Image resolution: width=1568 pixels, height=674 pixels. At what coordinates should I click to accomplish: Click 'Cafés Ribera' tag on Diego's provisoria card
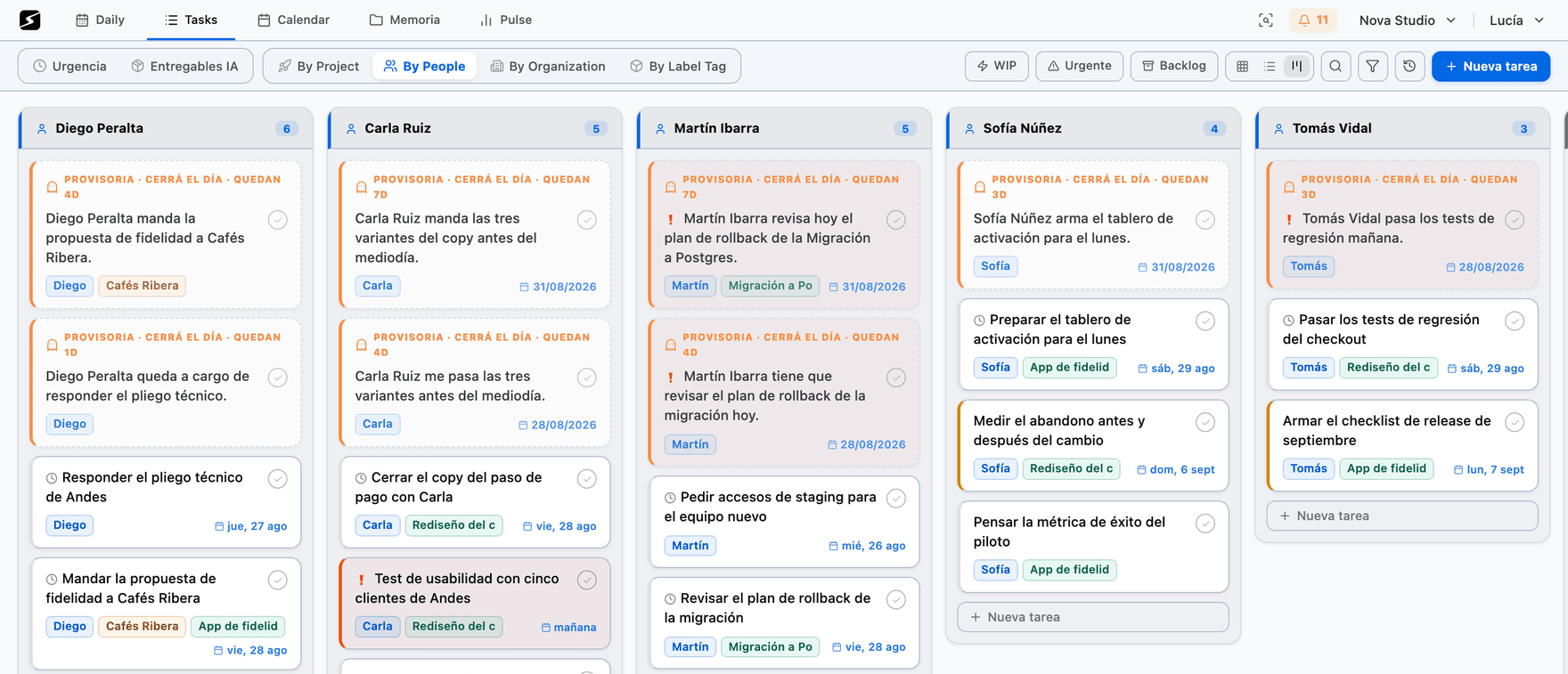[143, 286]
